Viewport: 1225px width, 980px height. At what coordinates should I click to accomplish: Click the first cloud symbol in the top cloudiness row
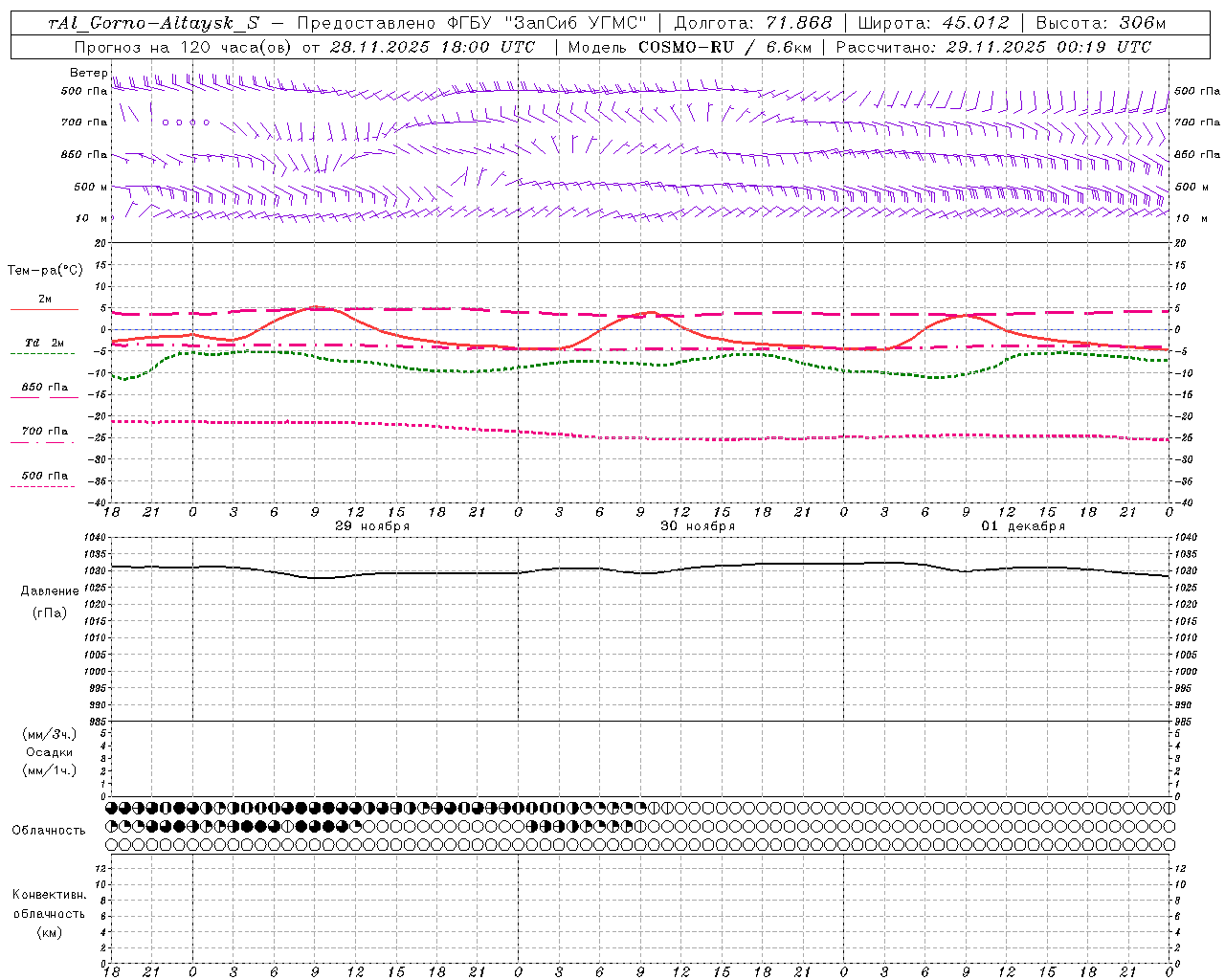[x=111, y=809]
